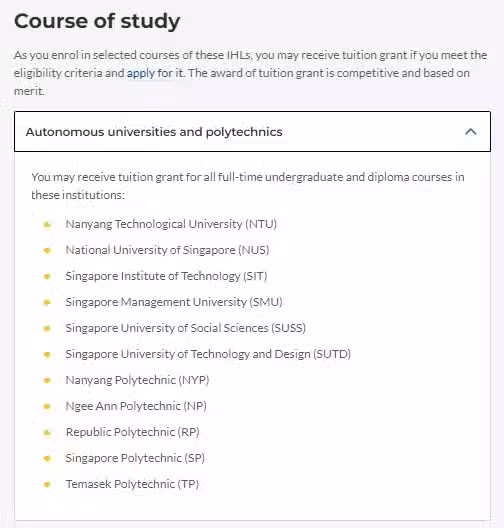The width and height of the screenshot is (504, 528).
Task: Click the 'You may receive tuition grant' paragraph
Action: 248,186
